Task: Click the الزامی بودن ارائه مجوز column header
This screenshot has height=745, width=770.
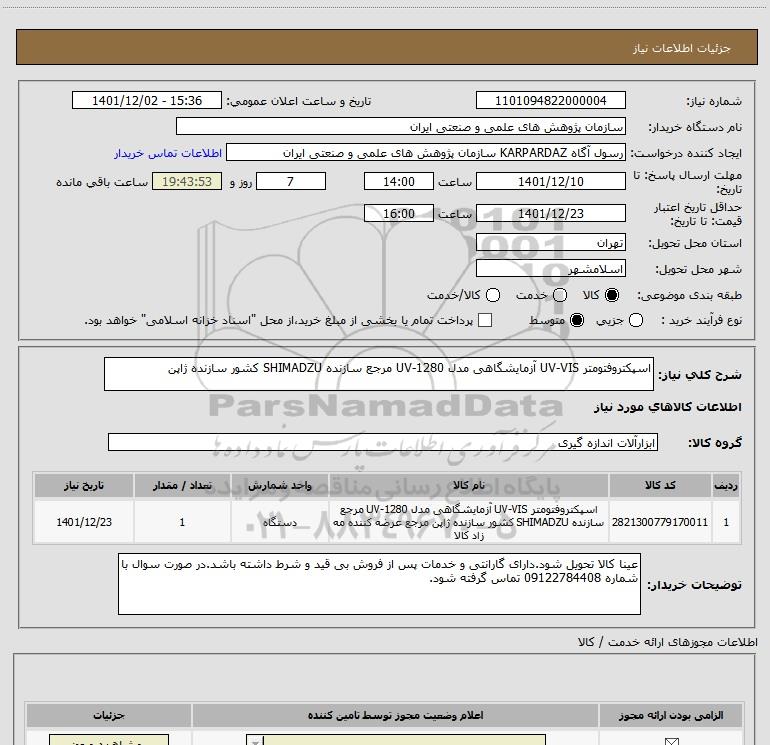Action: (671, 716)
